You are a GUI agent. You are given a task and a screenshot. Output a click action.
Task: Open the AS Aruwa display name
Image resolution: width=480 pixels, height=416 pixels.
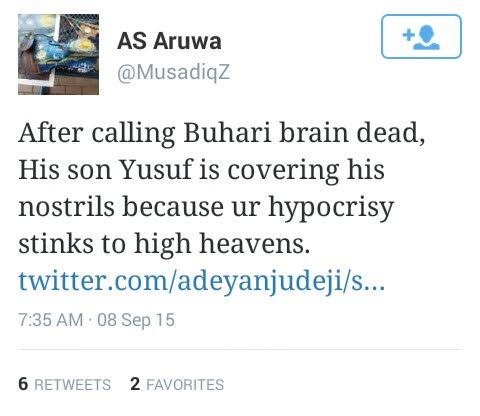169,41
